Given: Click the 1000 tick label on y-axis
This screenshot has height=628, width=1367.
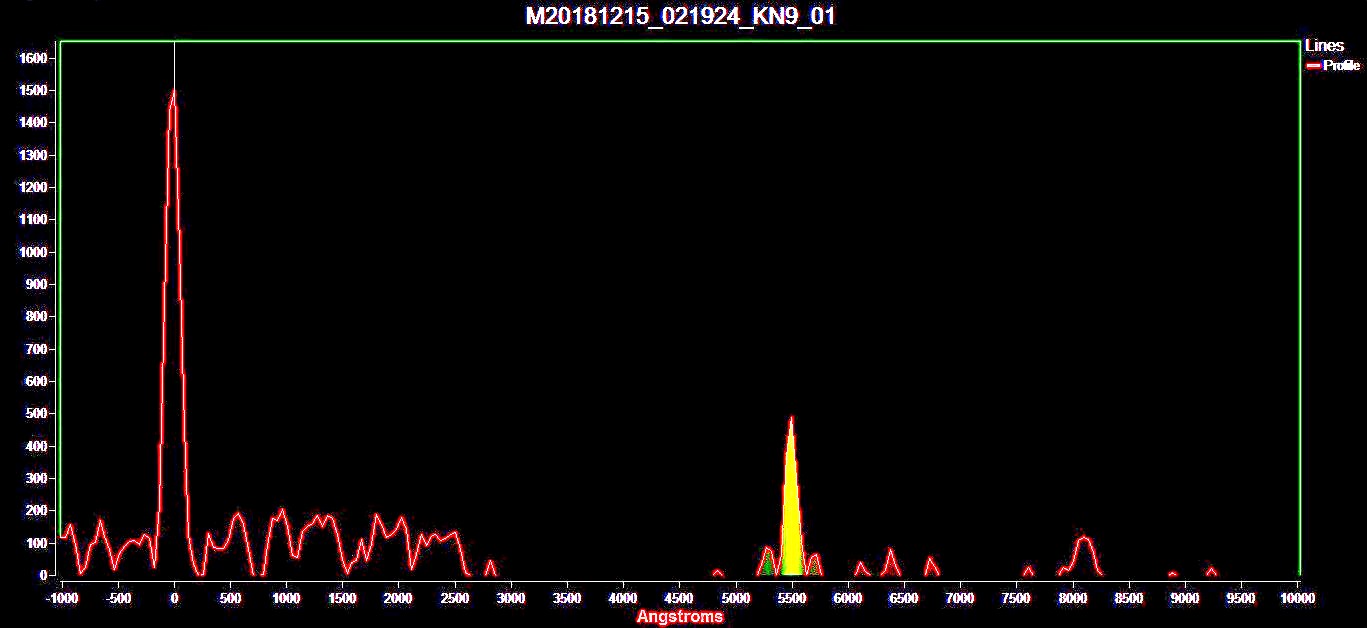Looking at the screenshot, I should click(x=33, y=252).
